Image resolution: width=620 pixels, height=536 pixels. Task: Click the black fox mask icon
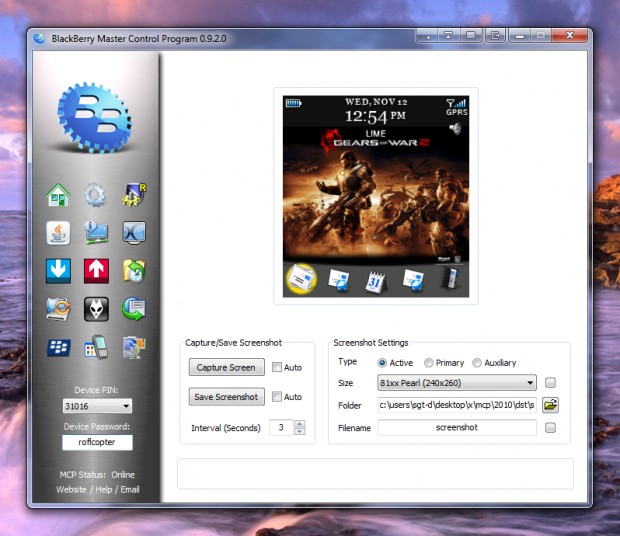[96, 309]
